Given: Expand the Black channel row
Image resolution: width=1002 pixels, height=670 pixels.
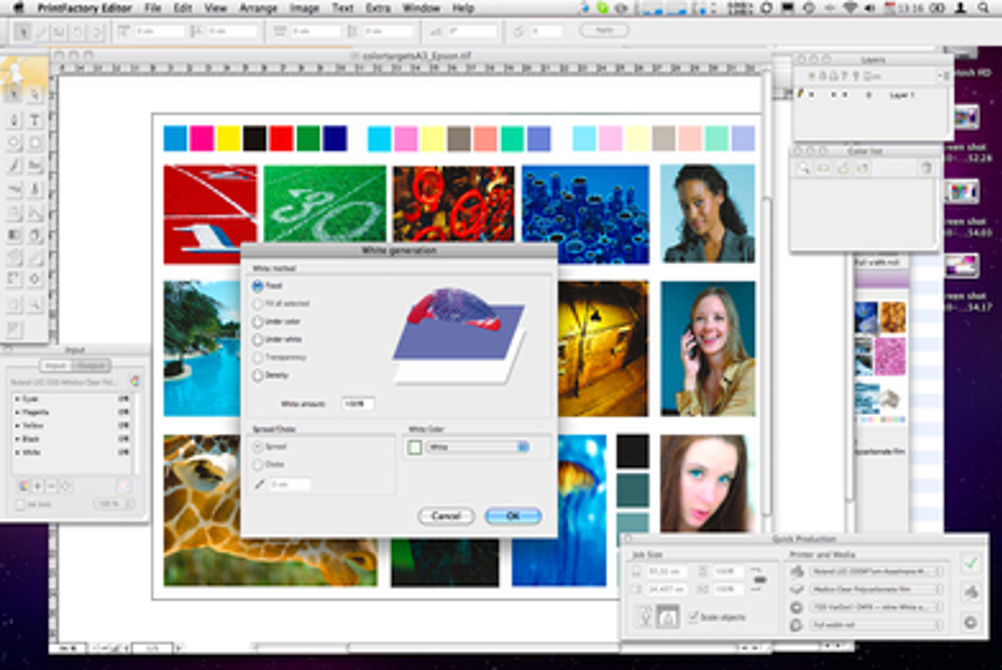Looking at the screenshot, I should pos(17,439).
